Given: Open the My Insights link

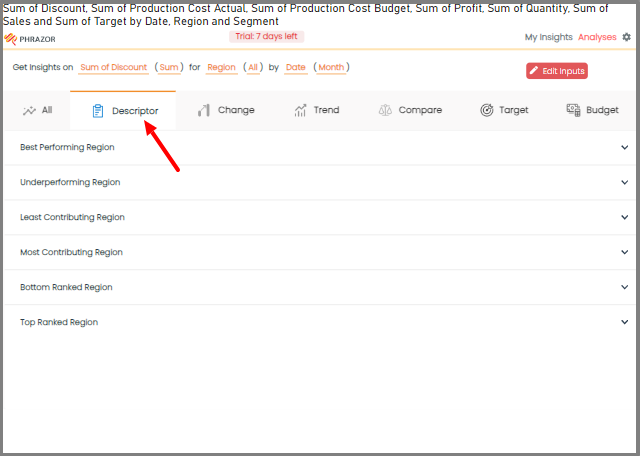Looking at the screenshot, I should point(549,37).
